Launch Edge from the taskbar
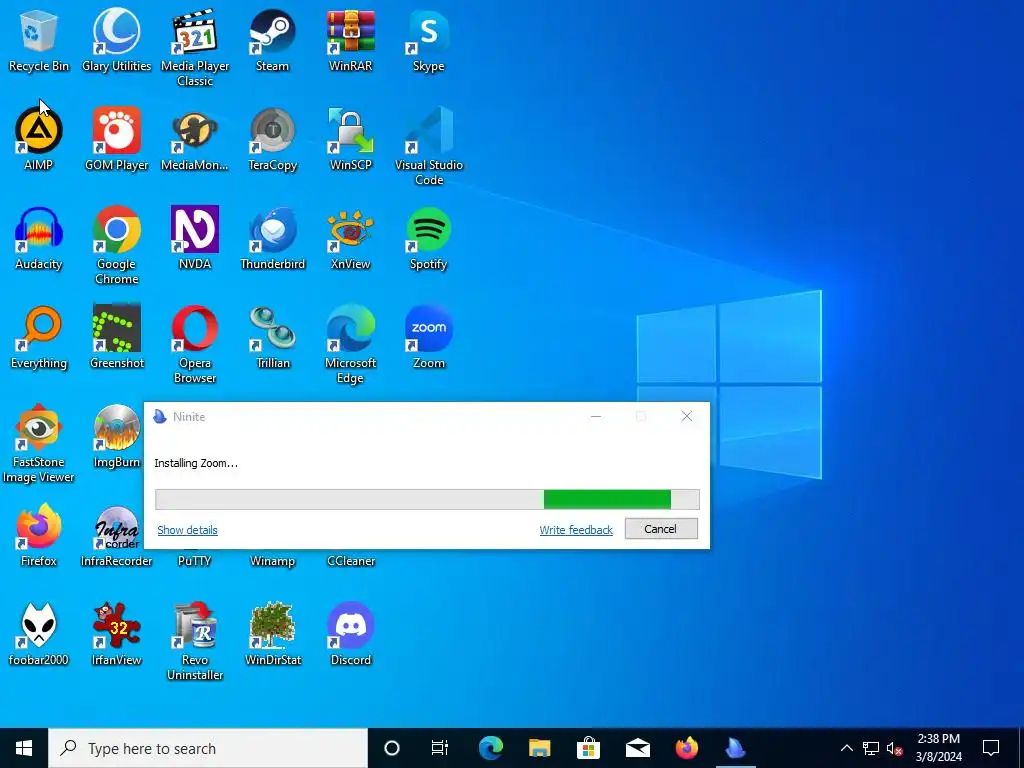The width and height of the screenshot is (1024, 768). (490, 748)
